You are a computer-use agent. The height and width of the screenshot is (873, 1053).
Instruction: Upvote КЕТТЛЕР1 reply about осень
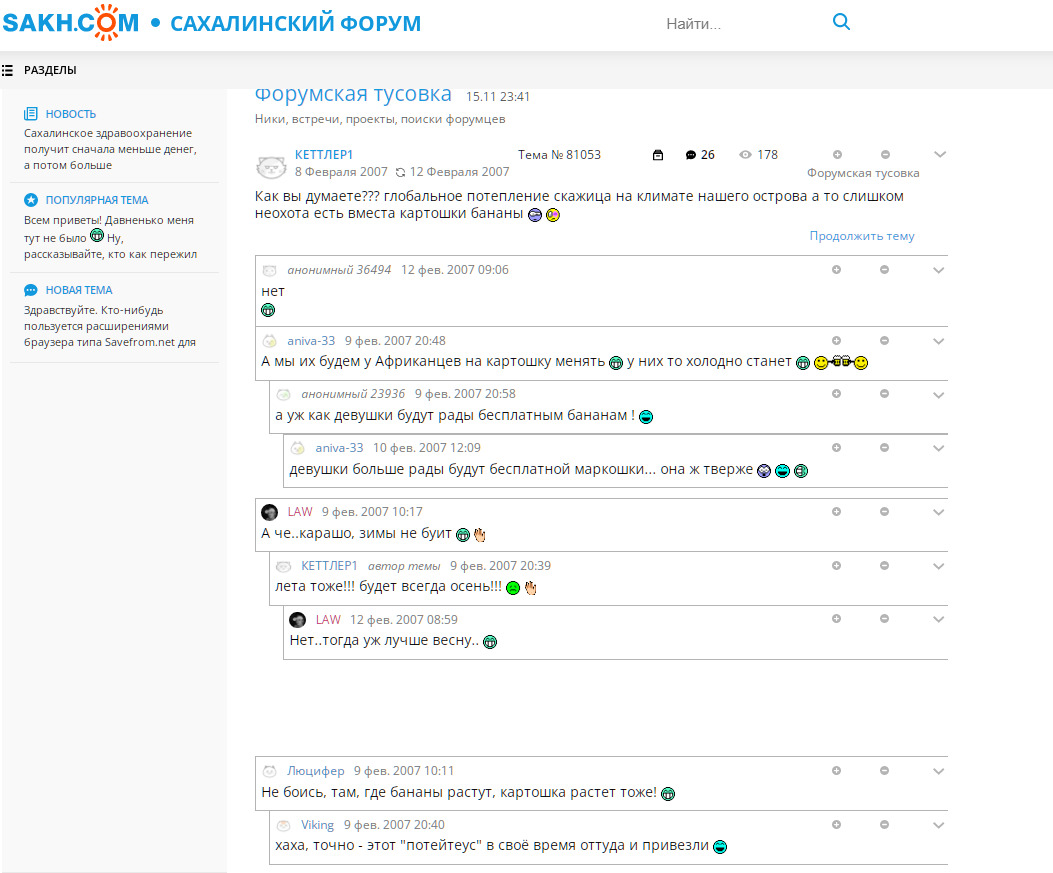[836, 565]
